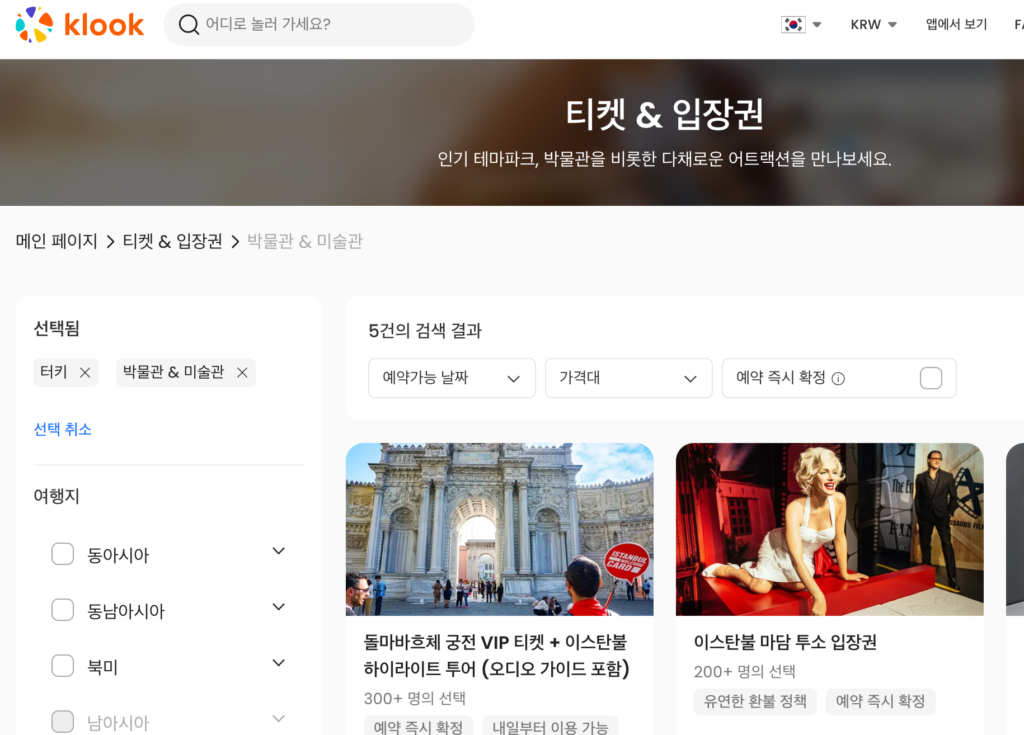Go to 메인 페이지 breadcrumb
This screenshot has width=1024, height=735.
click(x=57, y=241)
